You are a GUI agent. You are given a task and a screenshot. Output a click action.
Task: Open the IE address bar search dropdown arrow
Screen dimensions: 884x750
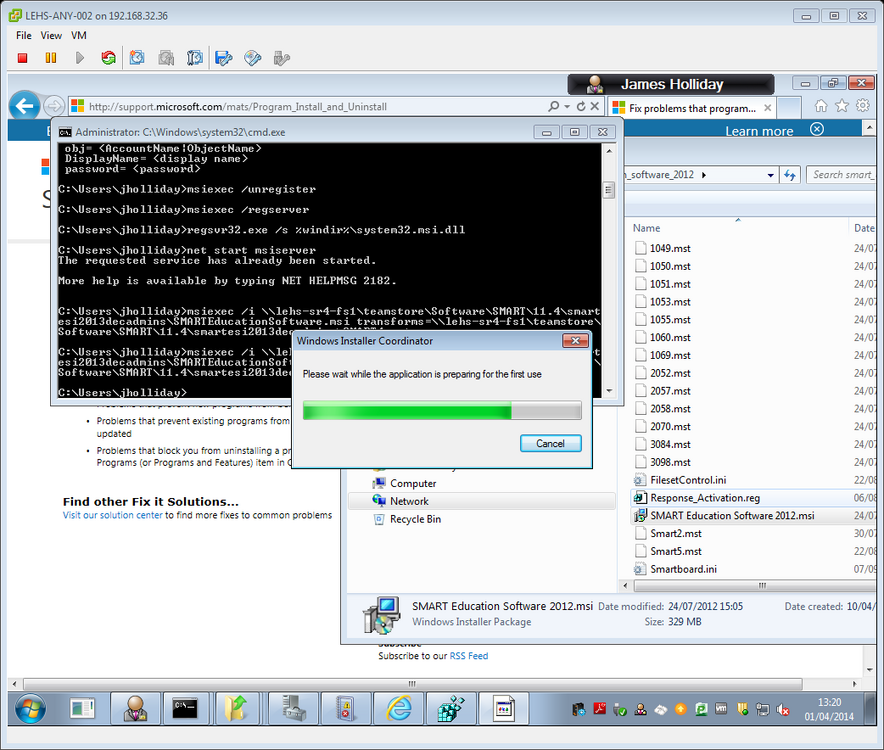567,106
